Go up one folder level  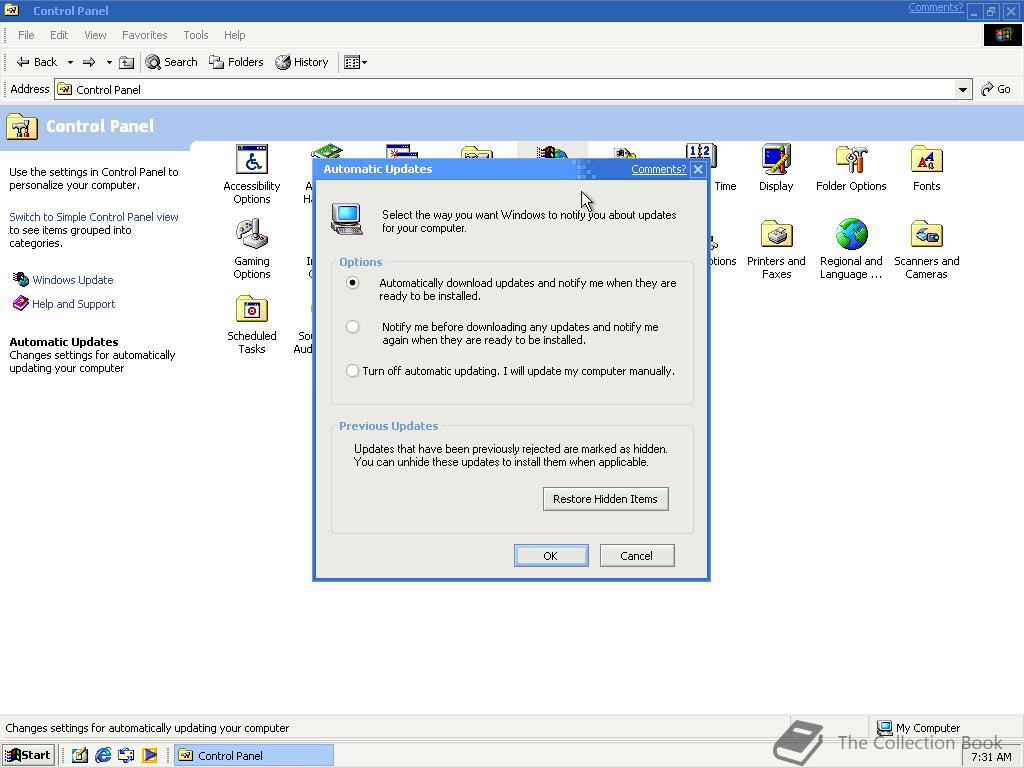[127, 62]
